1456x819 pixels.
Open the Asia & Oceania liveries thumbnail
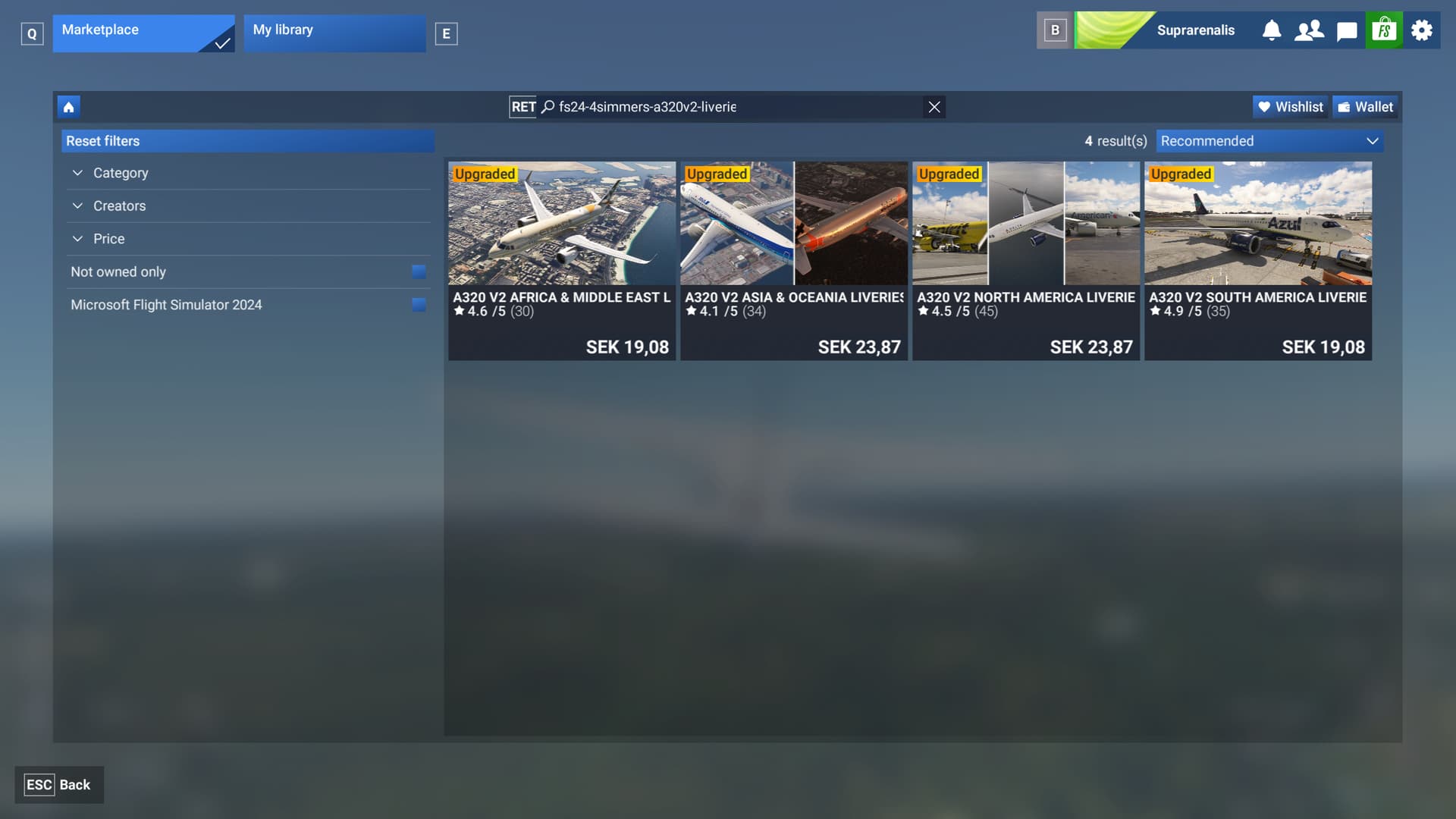coord(794,223)
